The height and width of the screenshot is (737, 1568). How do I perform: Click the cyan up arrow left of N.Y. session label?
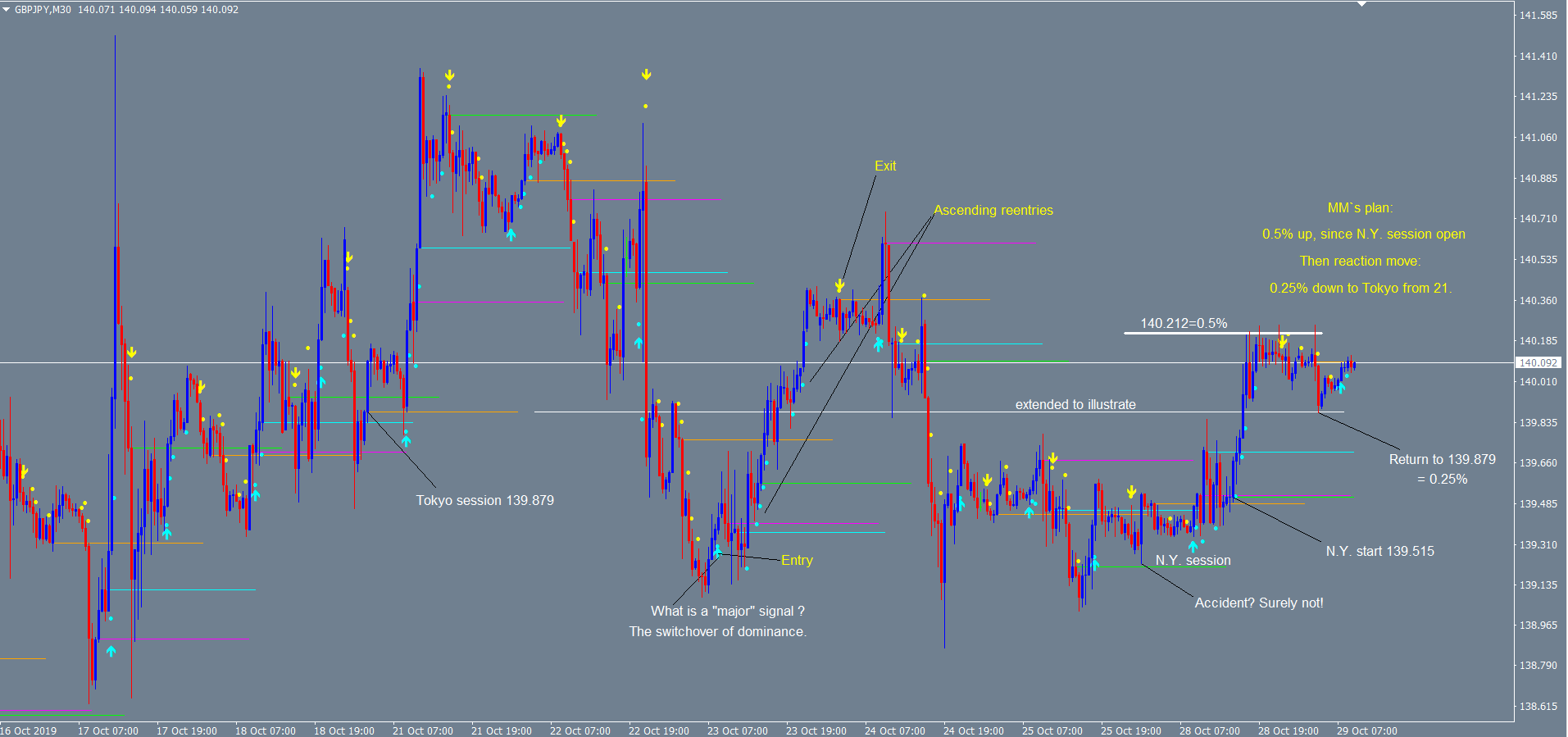click(x=1193, y=546)
